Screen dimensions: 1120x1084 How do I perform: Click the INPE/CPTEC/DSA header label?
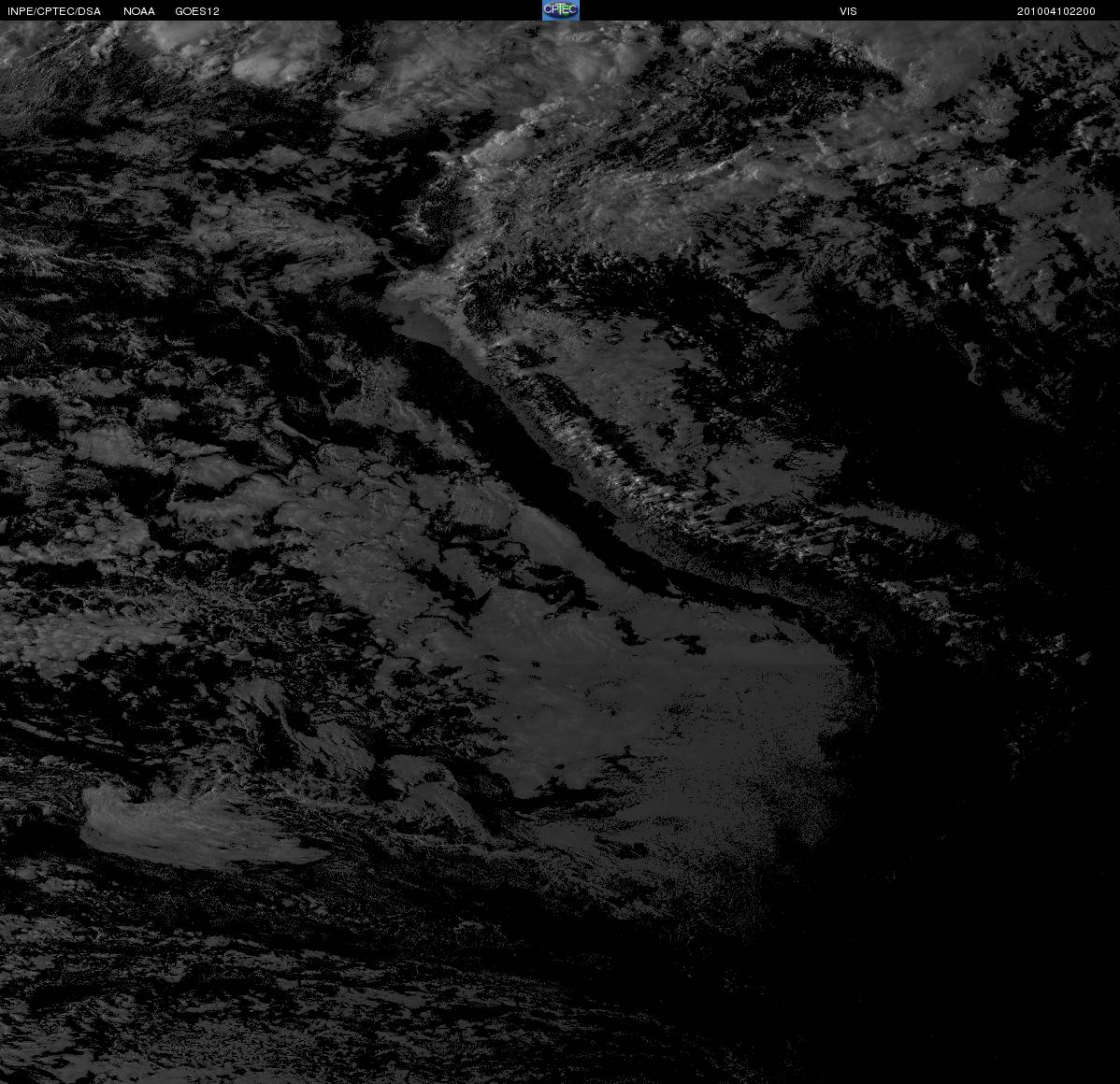click(54, 11)
